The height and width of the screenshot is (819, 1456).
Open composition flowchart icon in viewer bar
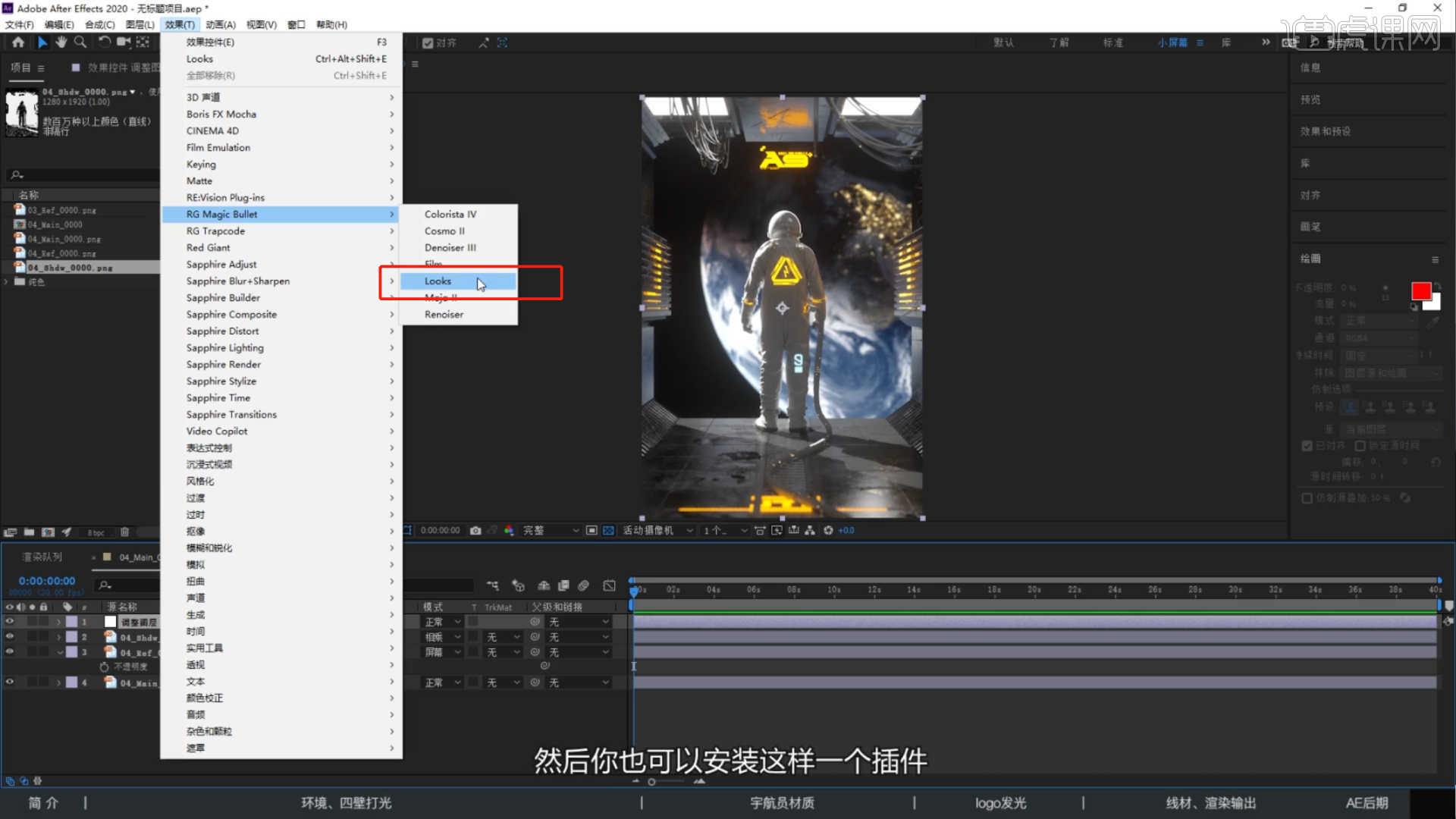point(810,531)
